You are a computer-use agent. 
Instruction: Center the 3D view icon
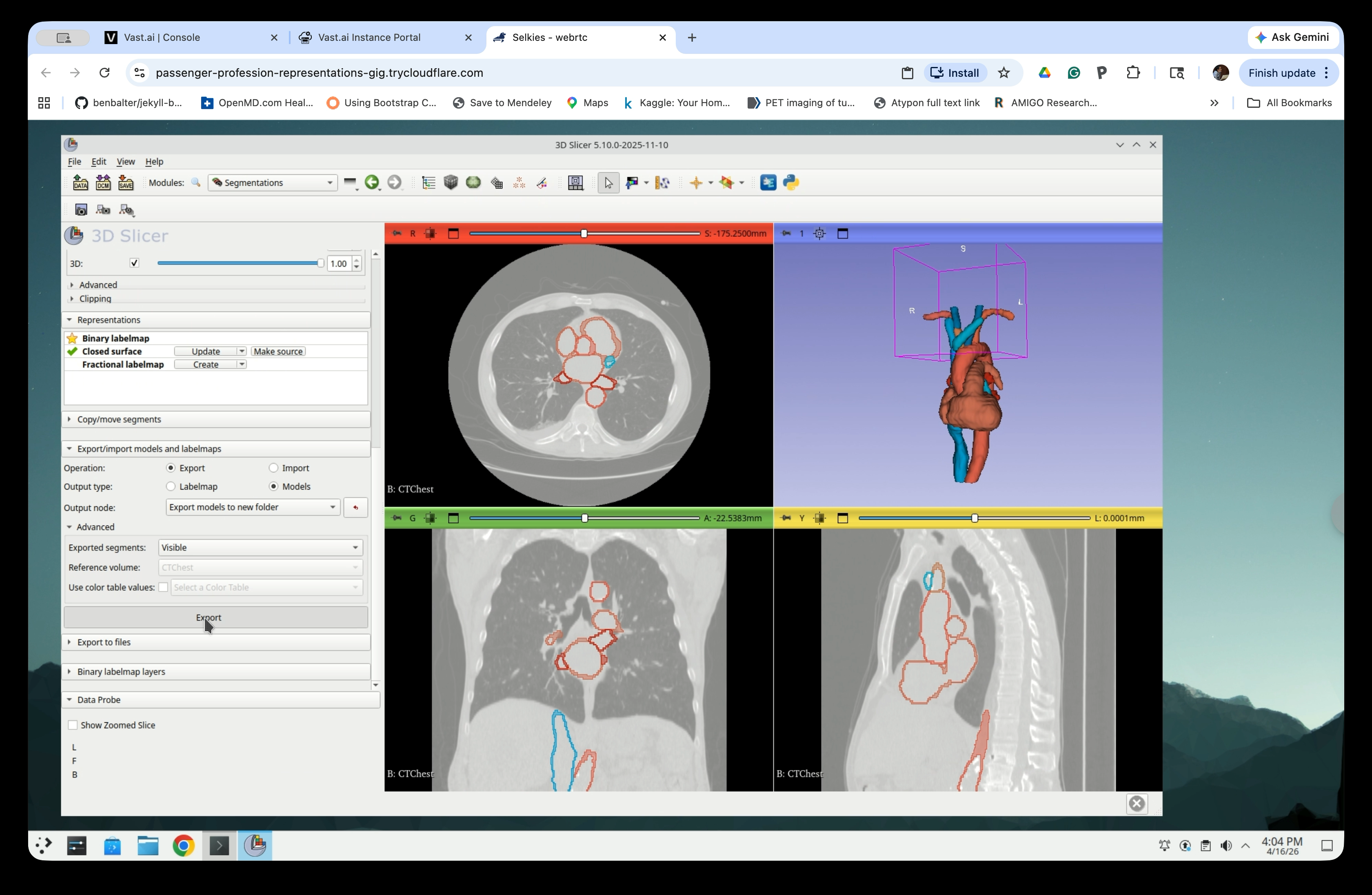(x=819, y=234)
